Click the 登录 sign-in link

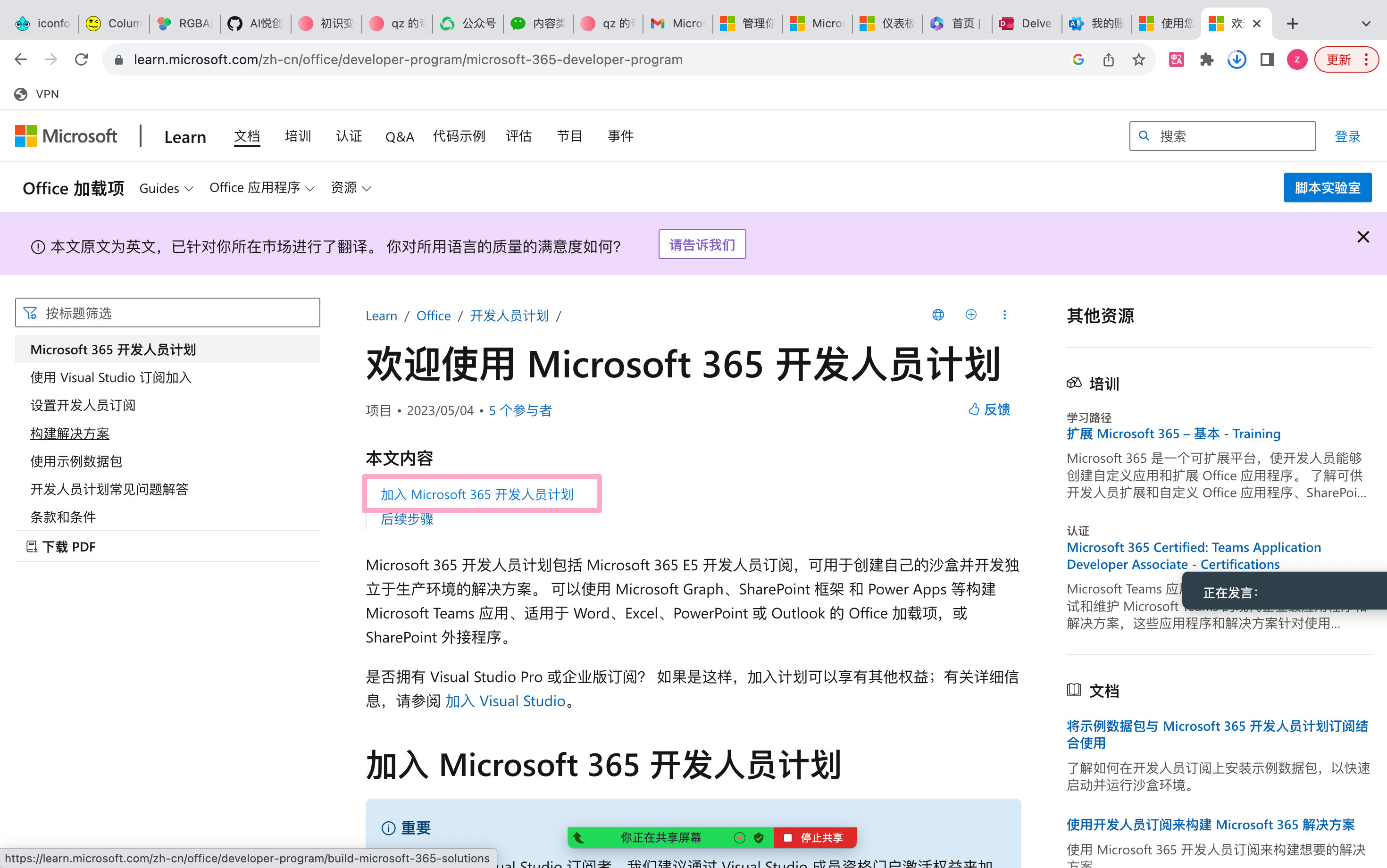[x=1347, y=137]
